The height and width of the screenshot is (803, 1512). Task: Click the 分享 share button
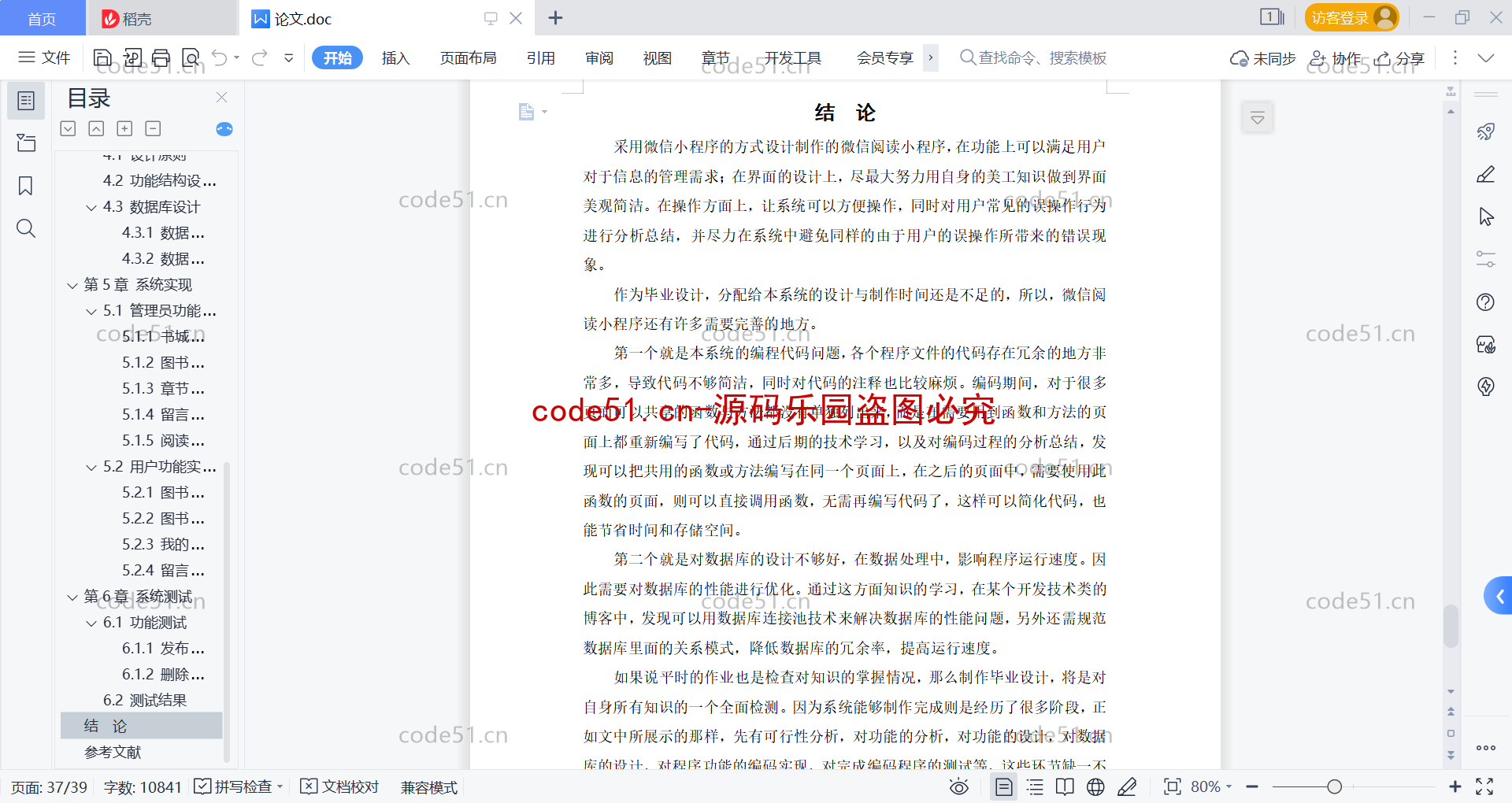(1400, 58)
